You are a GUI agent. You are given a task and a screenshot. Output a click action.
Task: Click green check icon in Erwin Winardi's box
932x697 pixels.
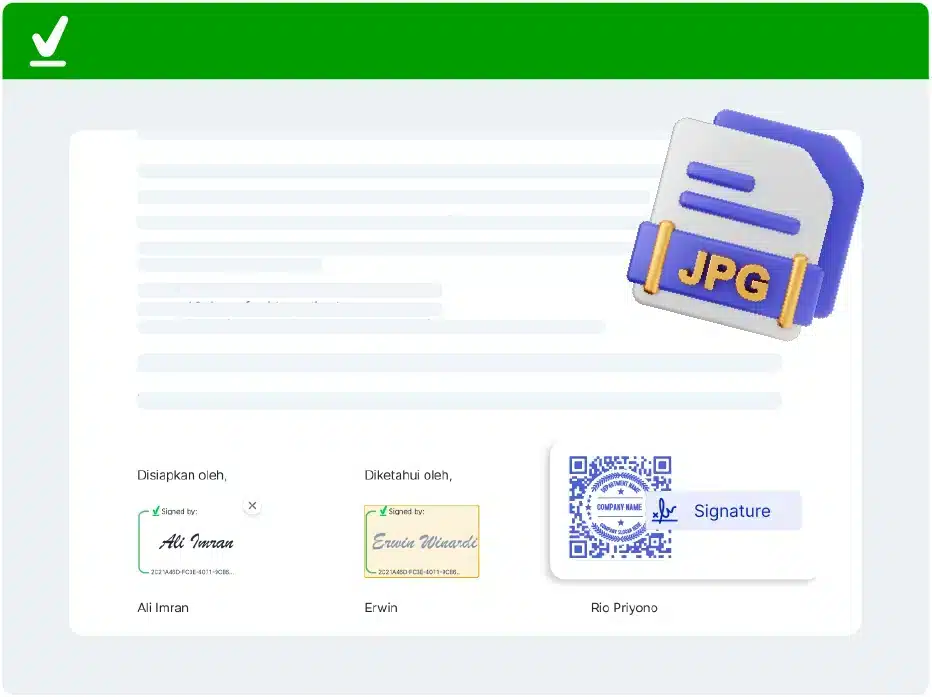coord(383,511)
